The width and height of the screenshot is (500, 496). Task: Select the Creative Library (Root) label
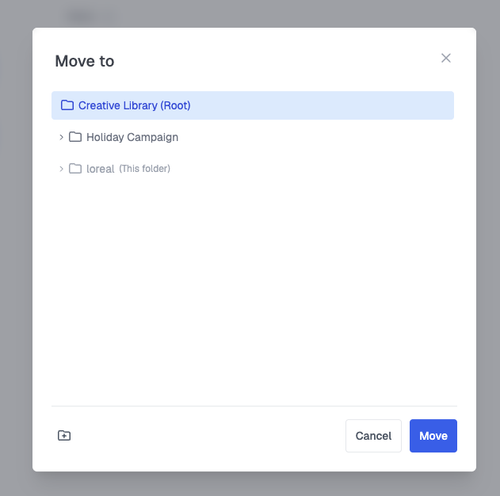click(x=134, y=105)
